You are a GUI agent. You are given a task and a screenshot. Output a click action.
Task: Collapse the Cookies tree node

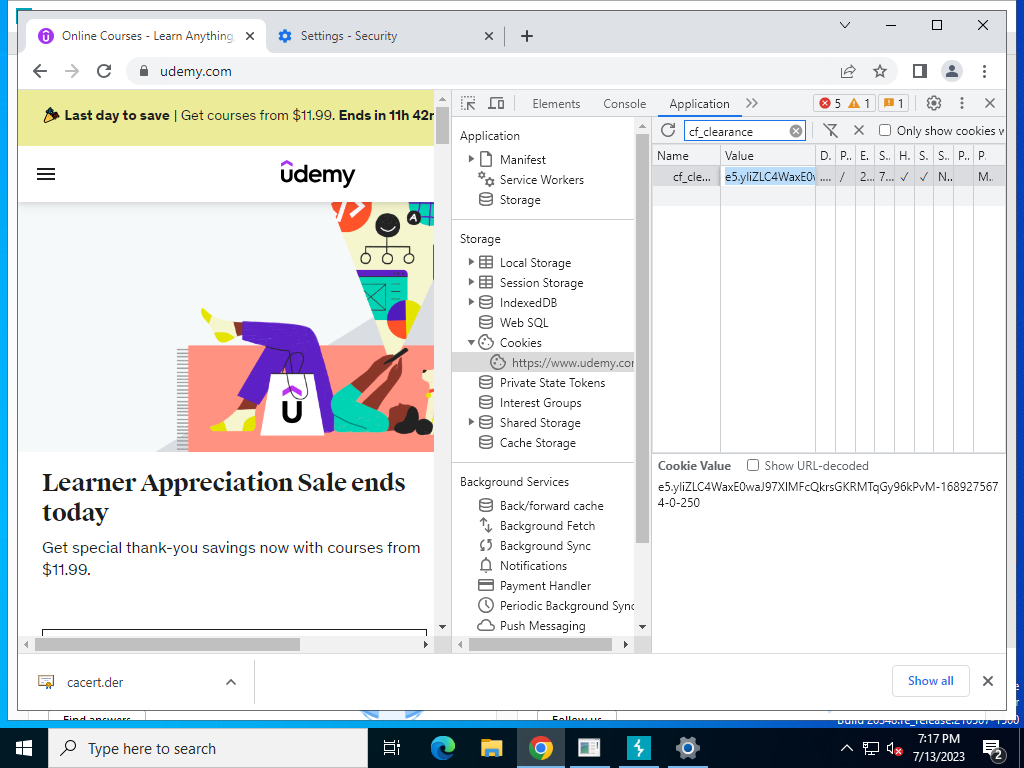pos(471,342)
